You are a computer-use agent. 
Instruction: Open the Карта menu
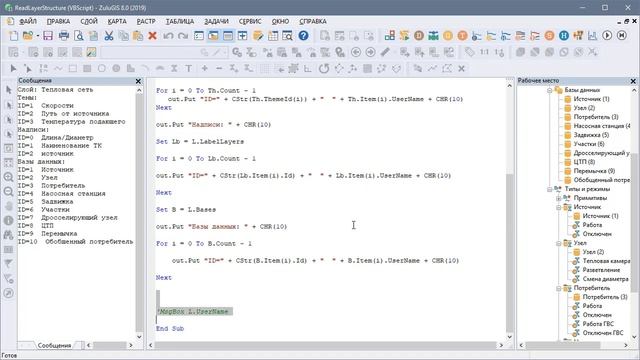[x=117, y=21]
